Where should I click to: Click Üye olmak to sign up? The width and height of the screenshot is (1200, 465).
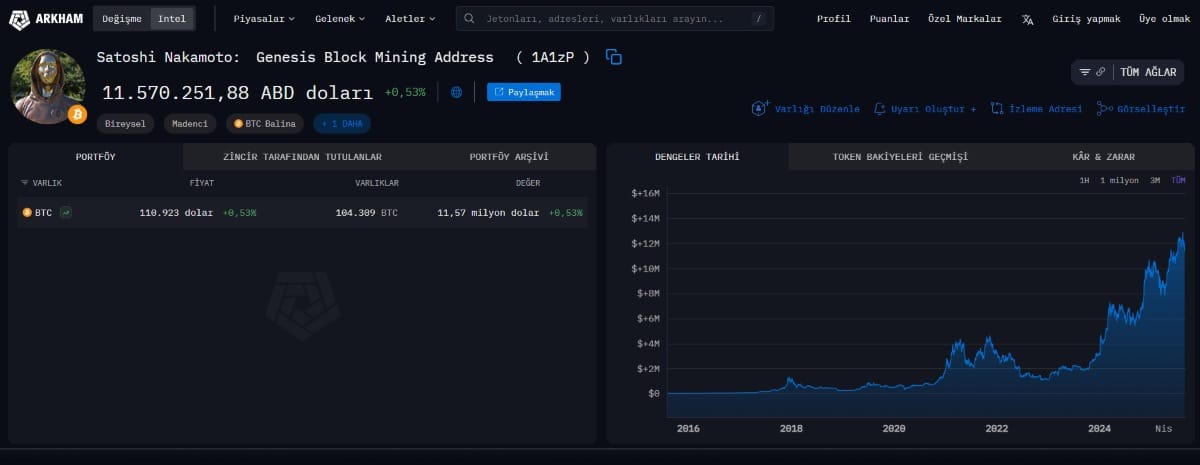pos(1164,19)
